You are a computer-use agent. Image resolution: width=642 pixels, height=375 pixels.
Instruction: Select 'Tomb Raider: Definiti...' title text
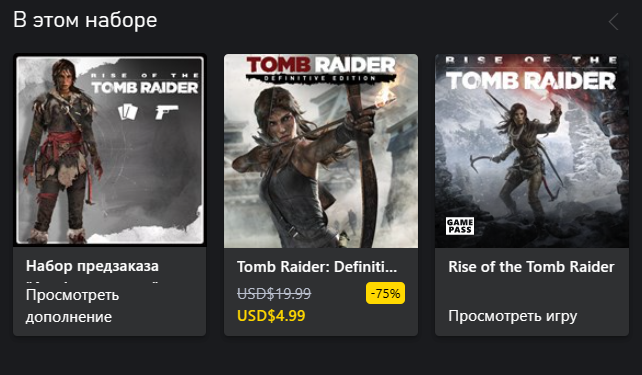[317, 267]
